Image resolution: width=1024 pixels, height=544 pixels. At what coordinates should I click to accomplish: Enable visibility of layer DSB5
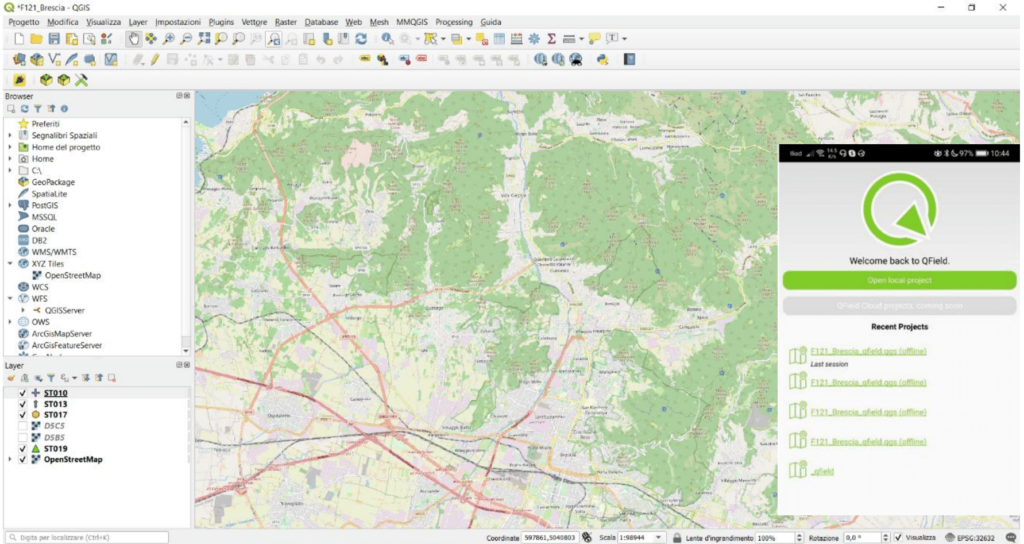tap(23, 438)
